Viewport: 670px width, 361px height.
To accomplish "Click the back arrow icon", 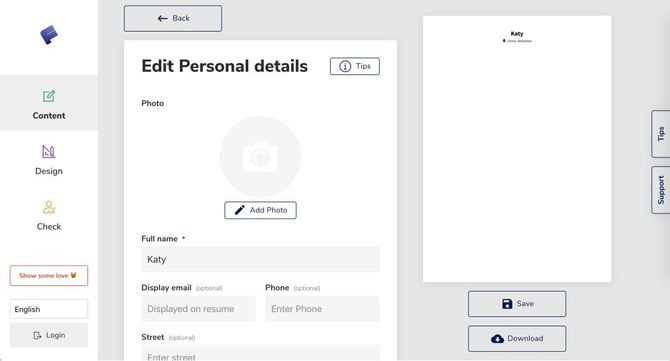I will click(162, 18).
